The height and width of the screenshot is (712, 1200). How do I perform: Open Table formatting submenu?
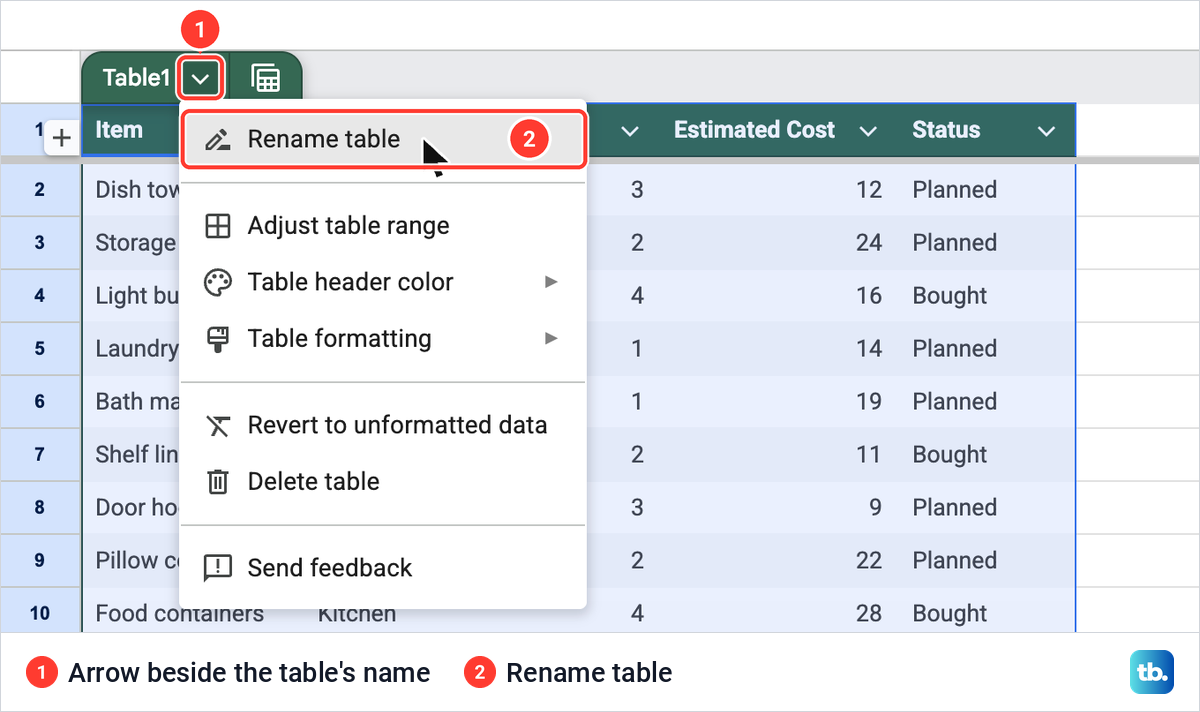[383, 339]
